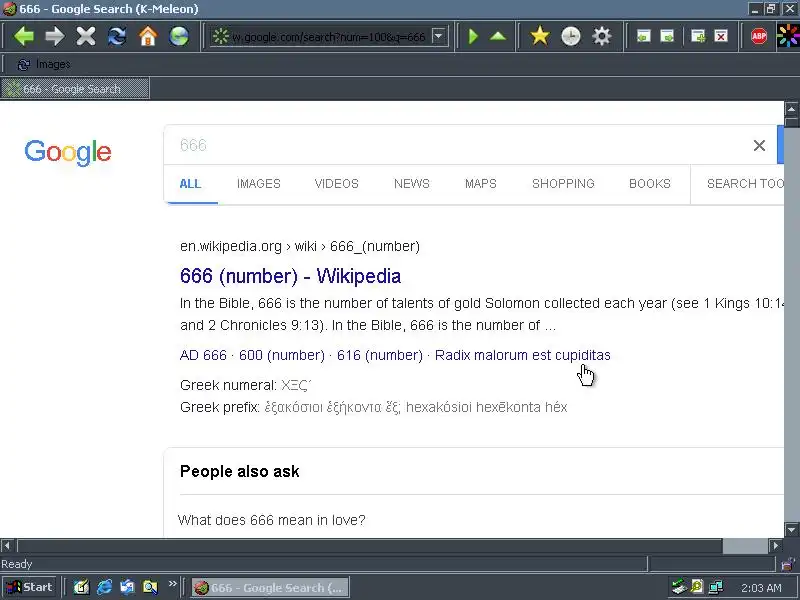Open the 616 (number) sitelink

[x=380, y=355]
